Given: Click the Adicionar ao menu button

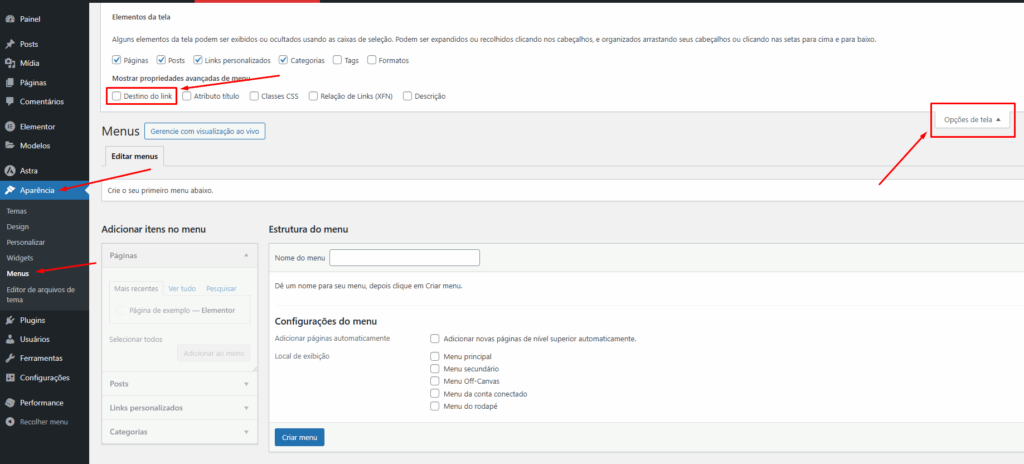Looking at the screenshot, I should (214, 353).
